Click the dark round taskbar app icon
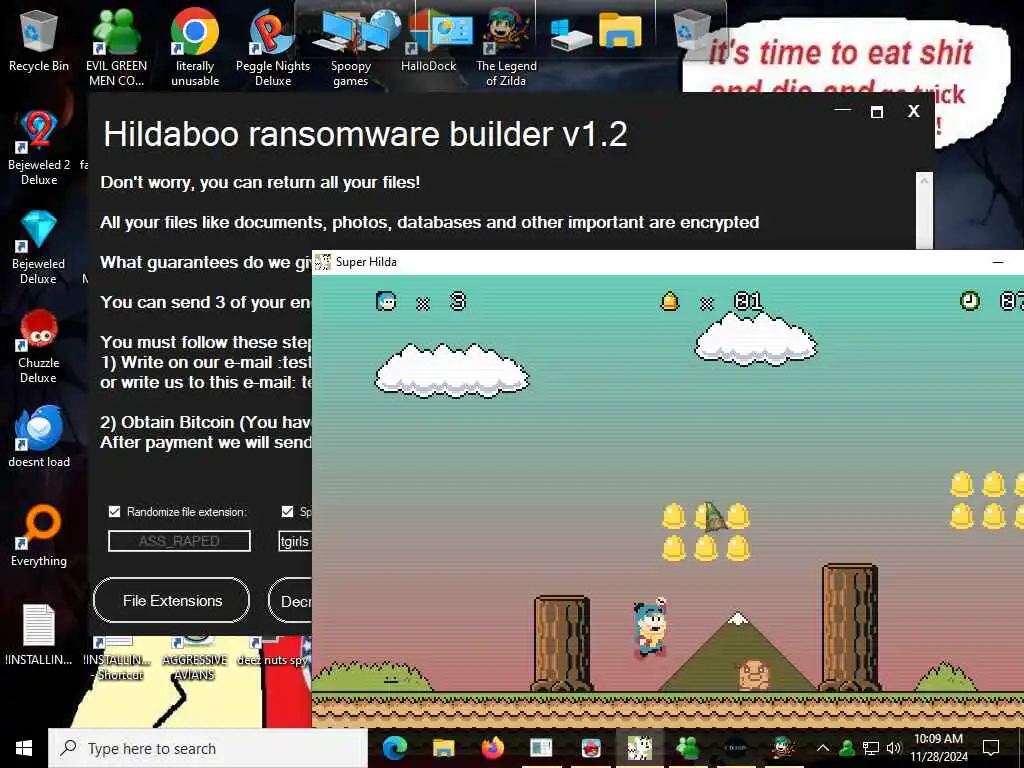1024x768 pixels. [736, 748]
